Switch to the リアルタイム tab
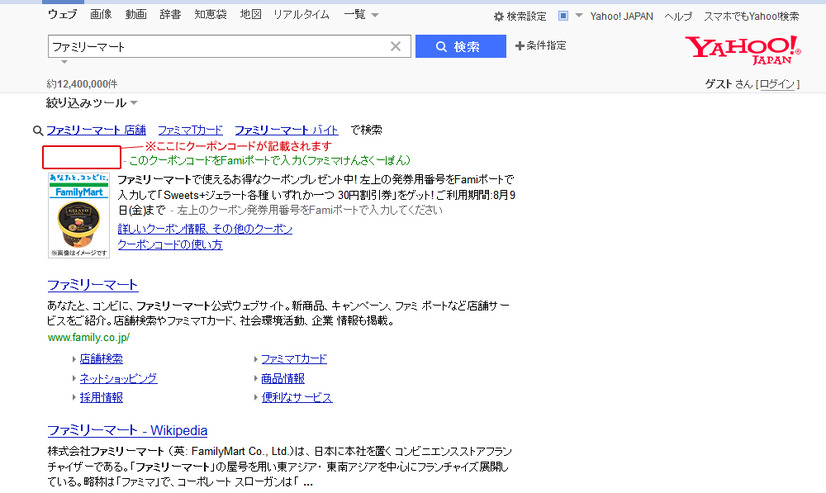Screen dimensions: 826x493 [301, 14]
